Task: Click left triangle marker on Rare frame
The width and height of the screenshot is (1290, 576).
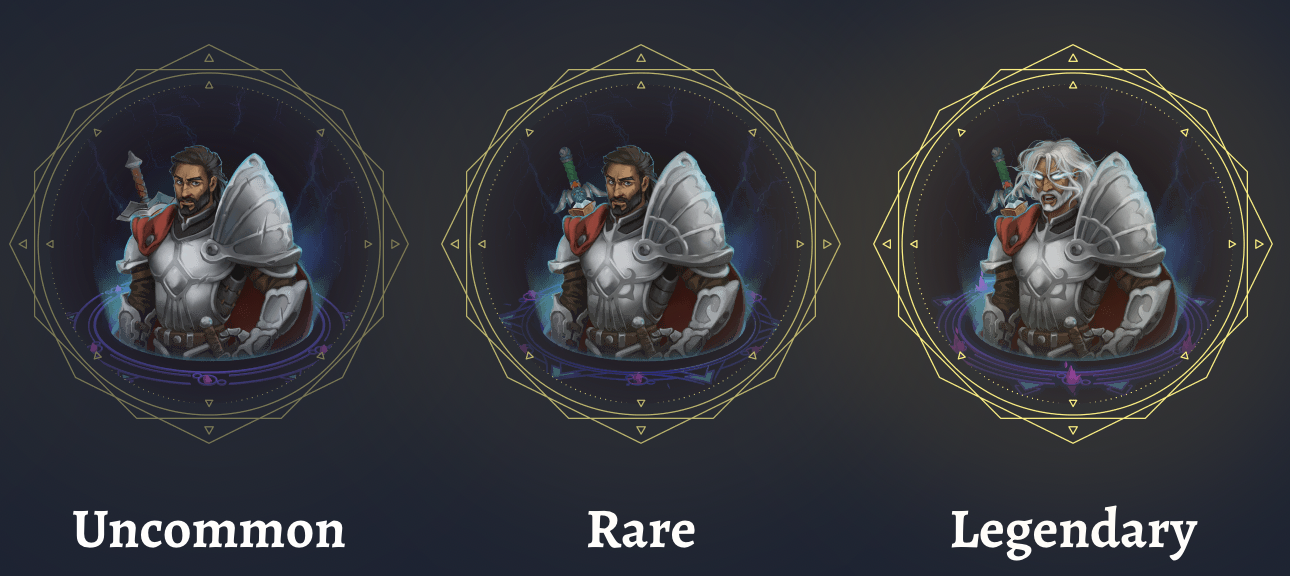Action: [454, 243]
